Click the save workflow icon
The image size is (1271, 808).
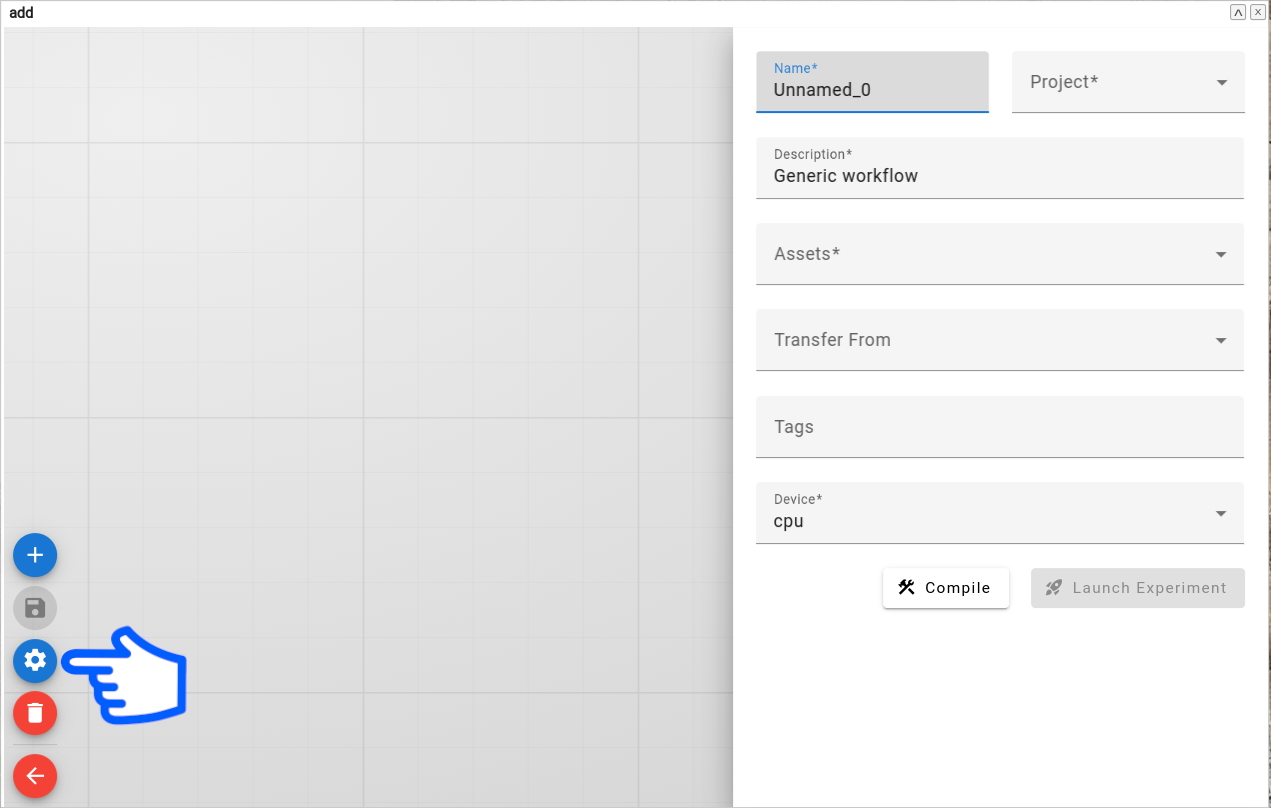(x=35, y=608)
